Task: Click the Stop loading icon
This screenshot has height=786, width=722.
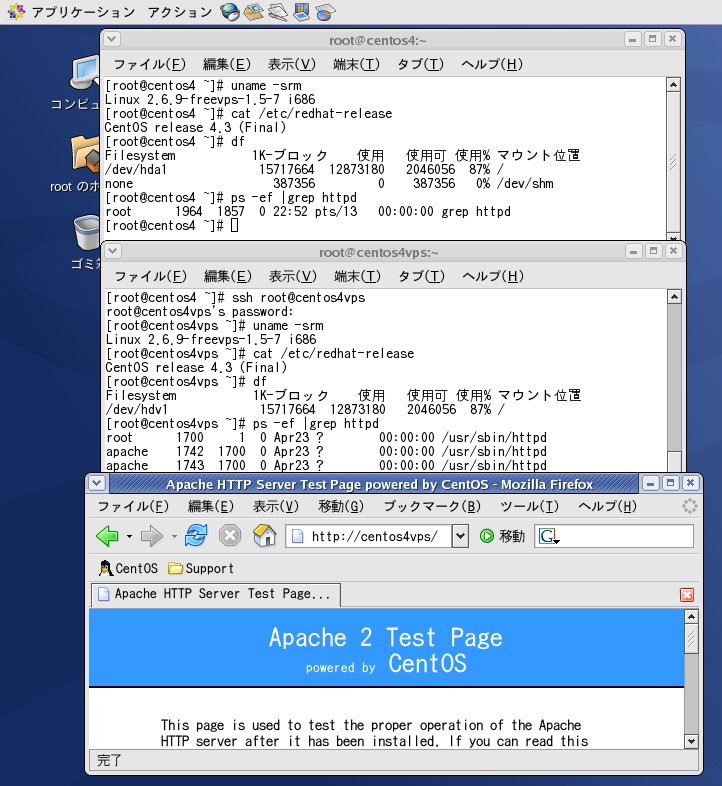Action: [x=230, y=535]
